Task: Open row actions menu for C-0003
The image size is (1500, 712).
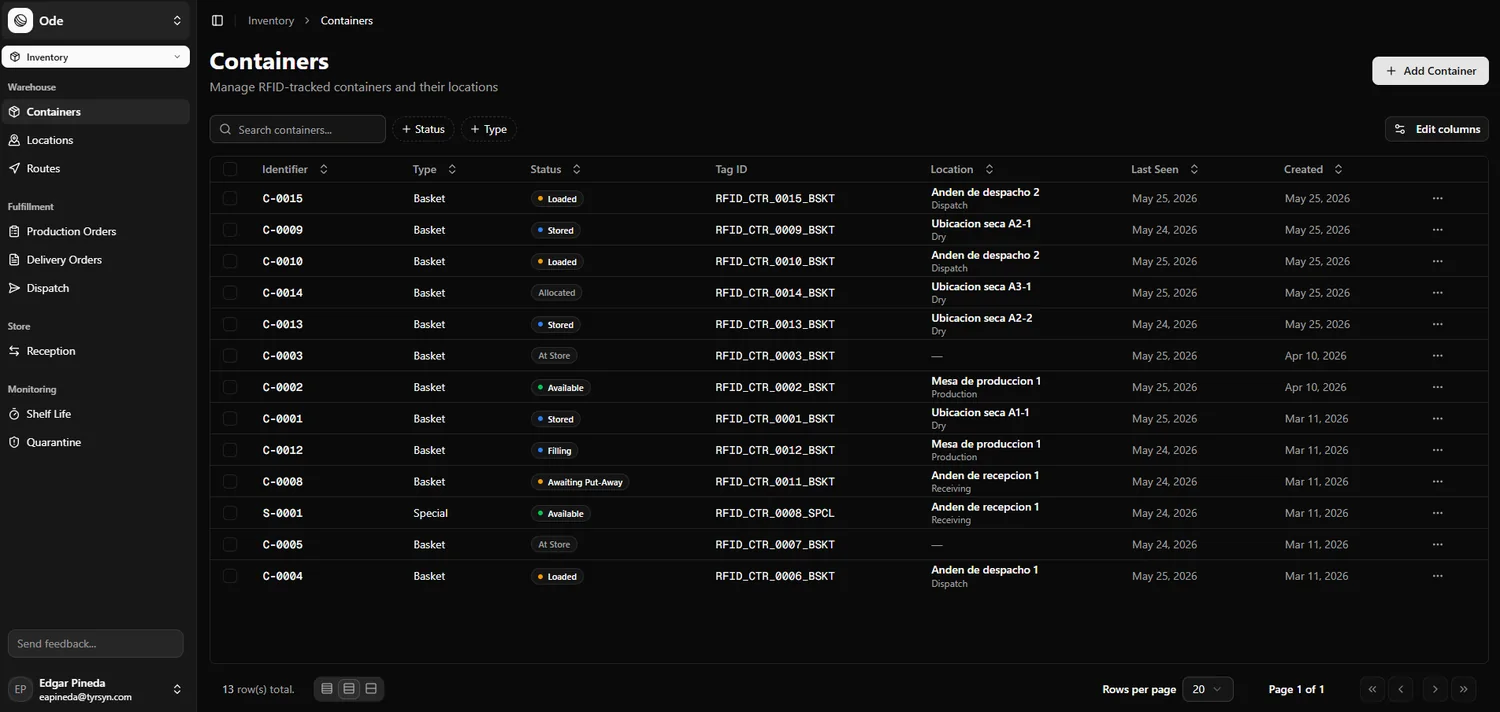Action: pyautogui.click(x=1437, y=356)
